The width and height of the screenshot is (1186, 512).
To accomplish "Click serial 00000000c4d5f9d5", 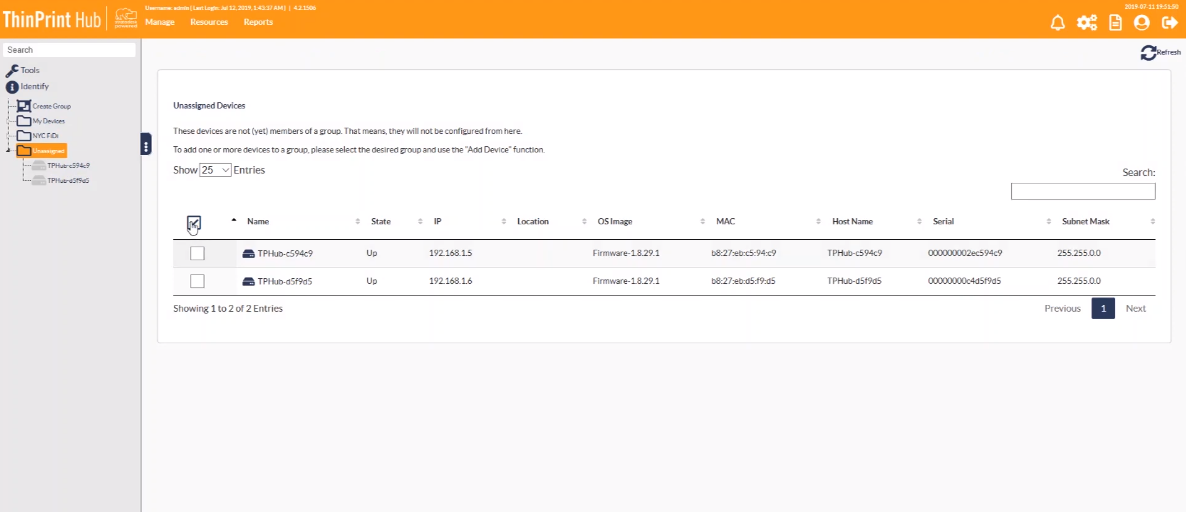I will tap(964, 281).
